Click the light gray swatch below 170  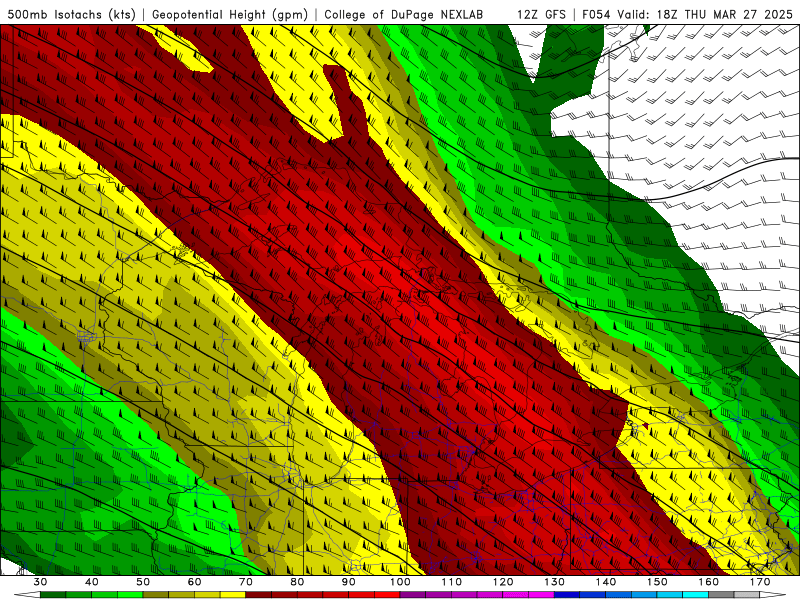(x=747, y=595)
